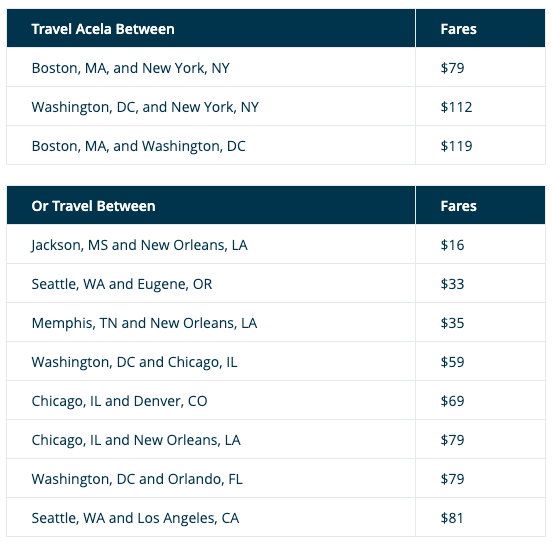Click the $16 fare
552x546 pixels.
tap(452, 245)
